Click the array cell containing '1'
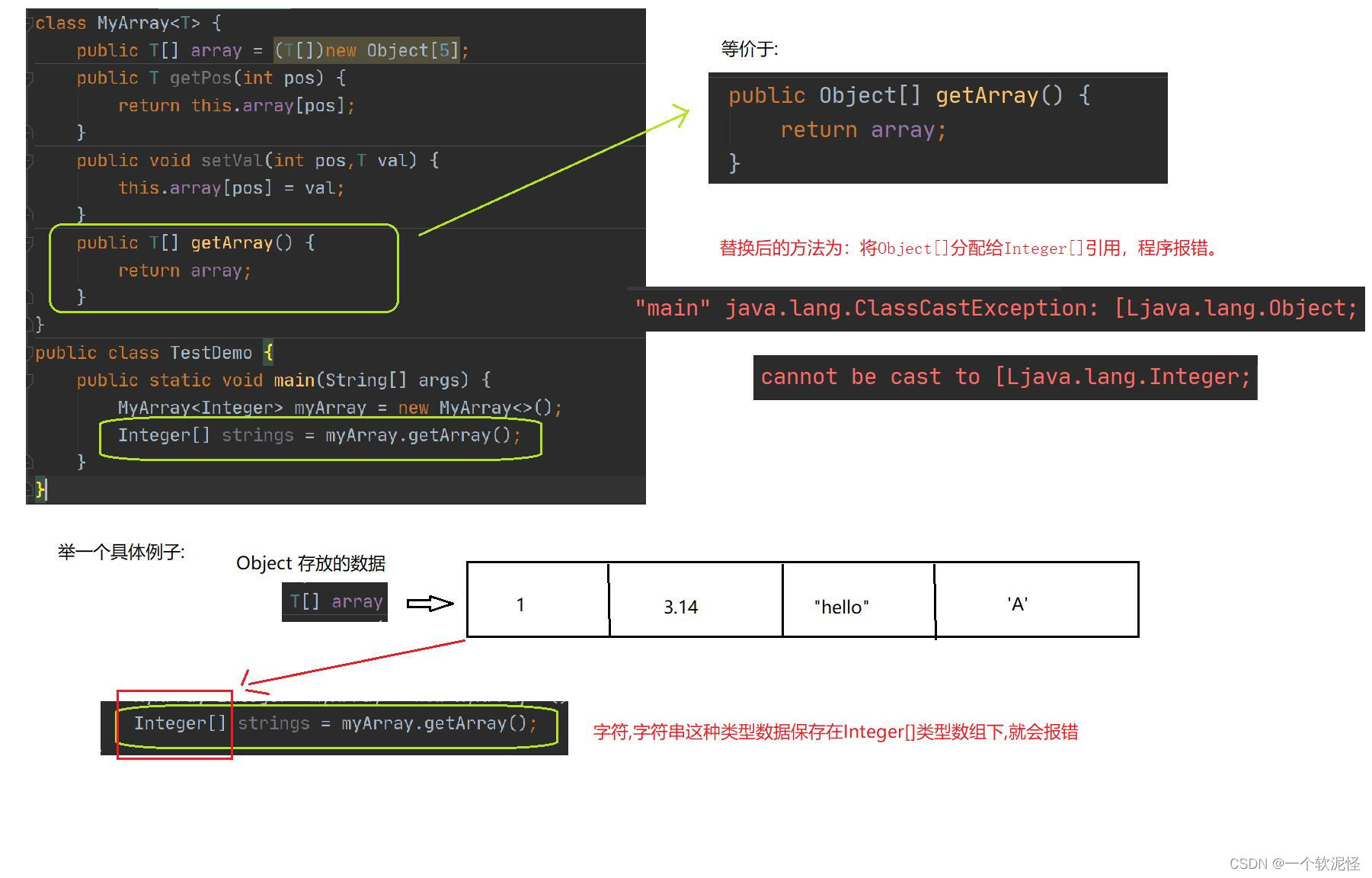This screenshot has width=1372, height=878. pyautogui.click(x=538, y=600)
